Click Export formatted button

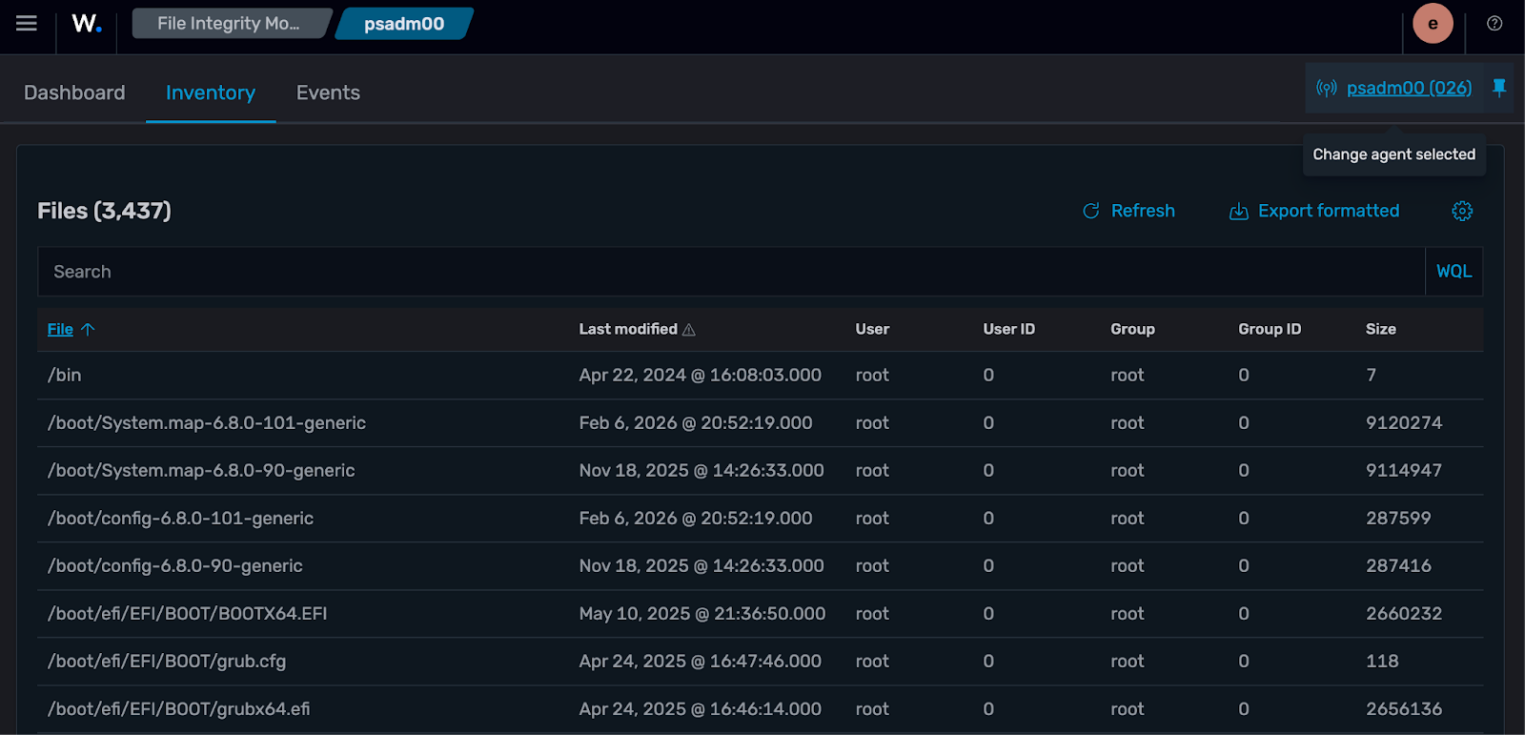click(x=1314, y=211)
